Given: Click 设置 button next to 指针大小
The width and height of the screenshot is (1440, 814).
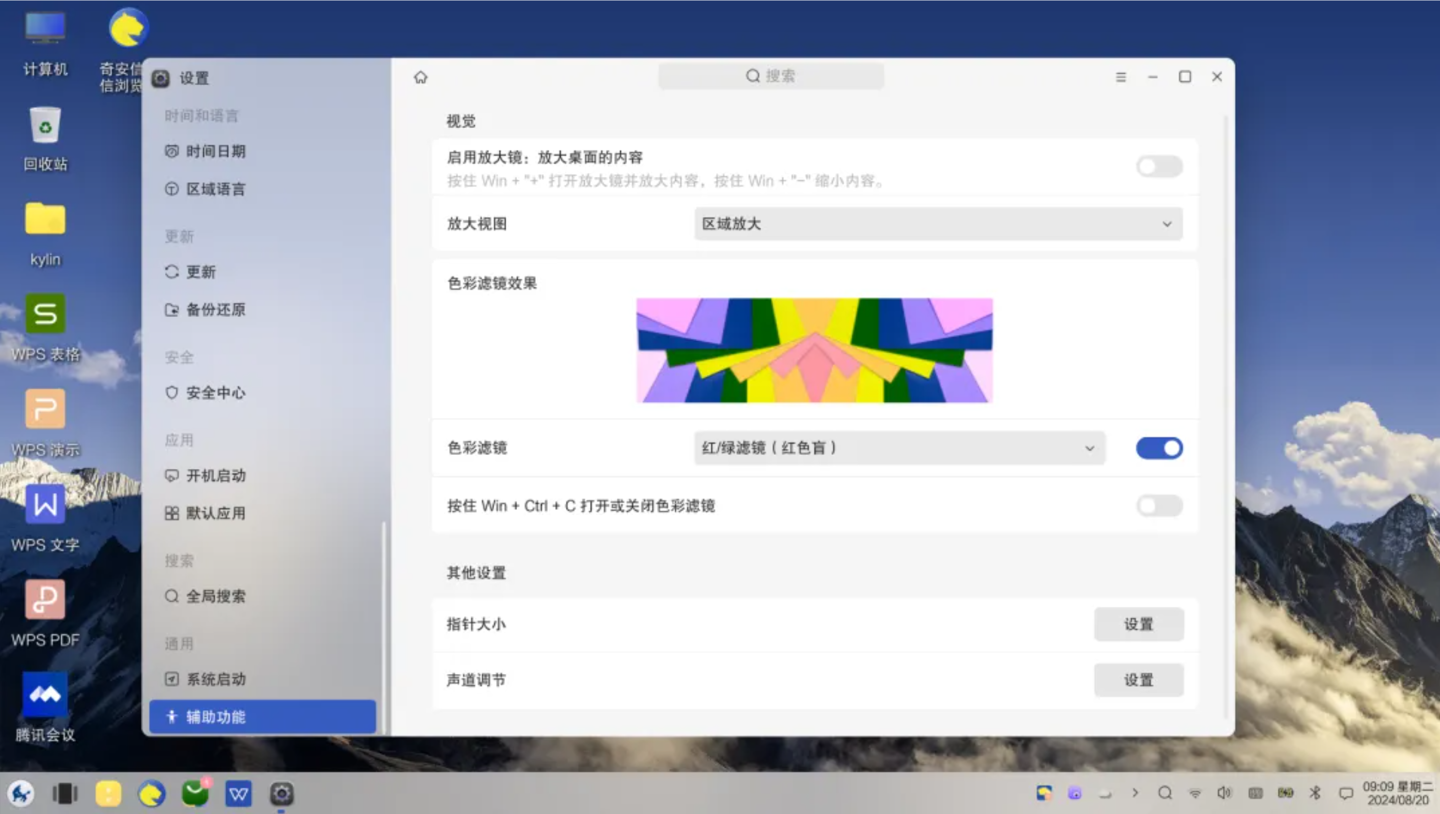Looking at the screenshot, I should tap(1138, 624).
